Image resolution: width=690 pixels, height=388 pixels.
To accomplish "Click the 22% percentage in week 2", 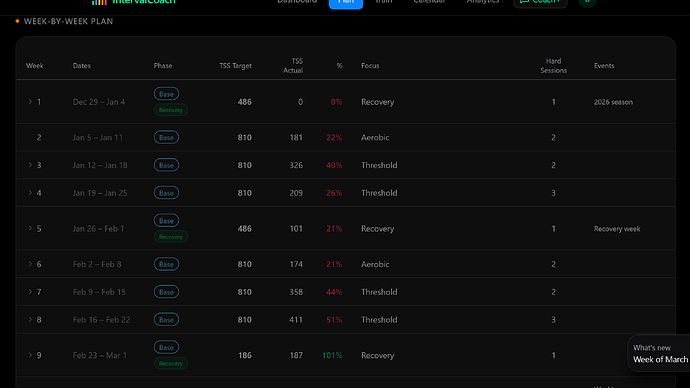I will pyautogui.click(x=334, y=137).
